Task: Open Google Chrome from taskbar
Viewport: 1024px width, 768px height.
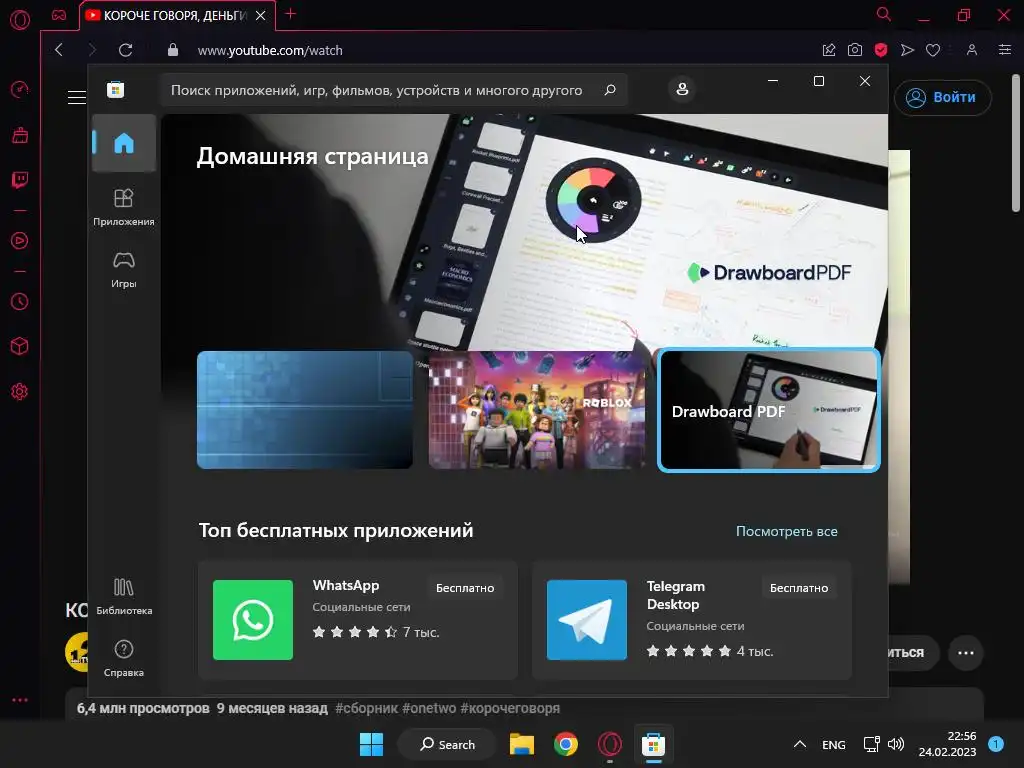Action: click(x=566, y=744)
